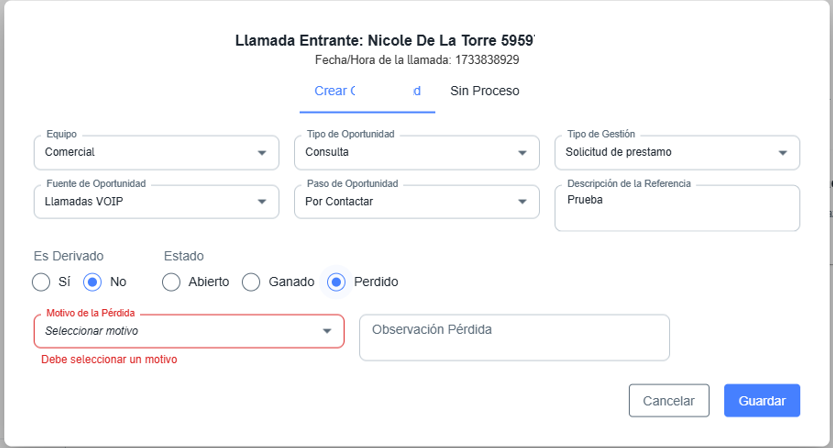The width and height of the screenshot is (833, 448).
Task: Open the Paso de Oportunidad dropdown
Action: point(522,201)
